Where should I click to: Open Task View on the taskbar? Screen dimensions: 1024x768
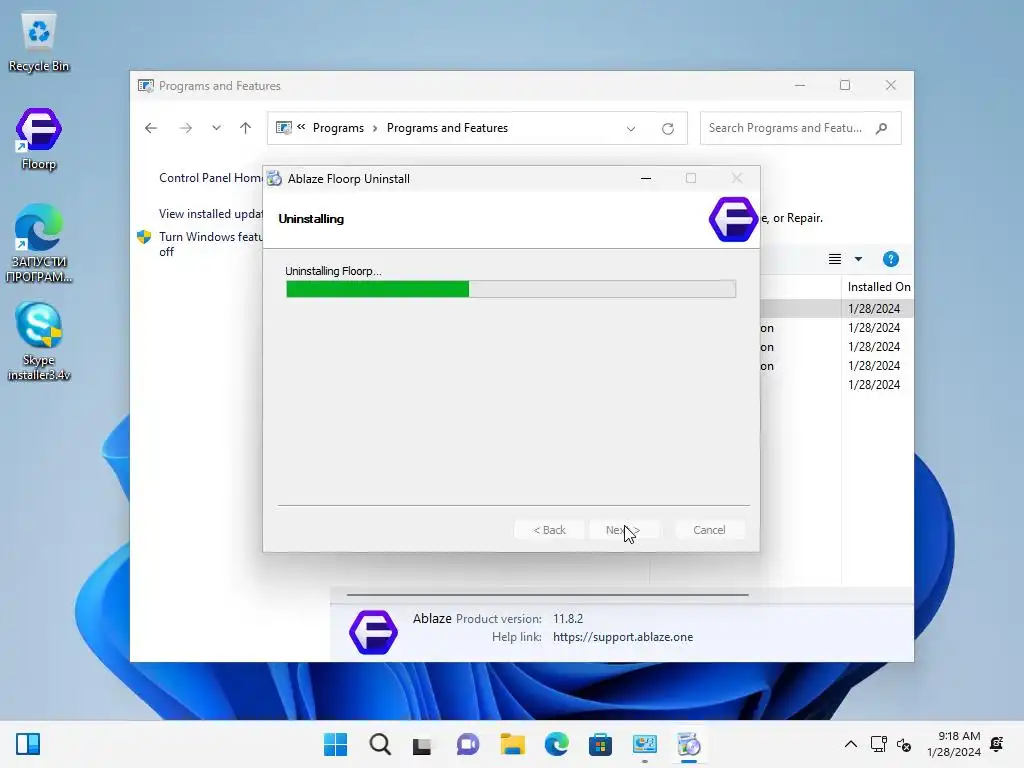[x=423, y=744]
